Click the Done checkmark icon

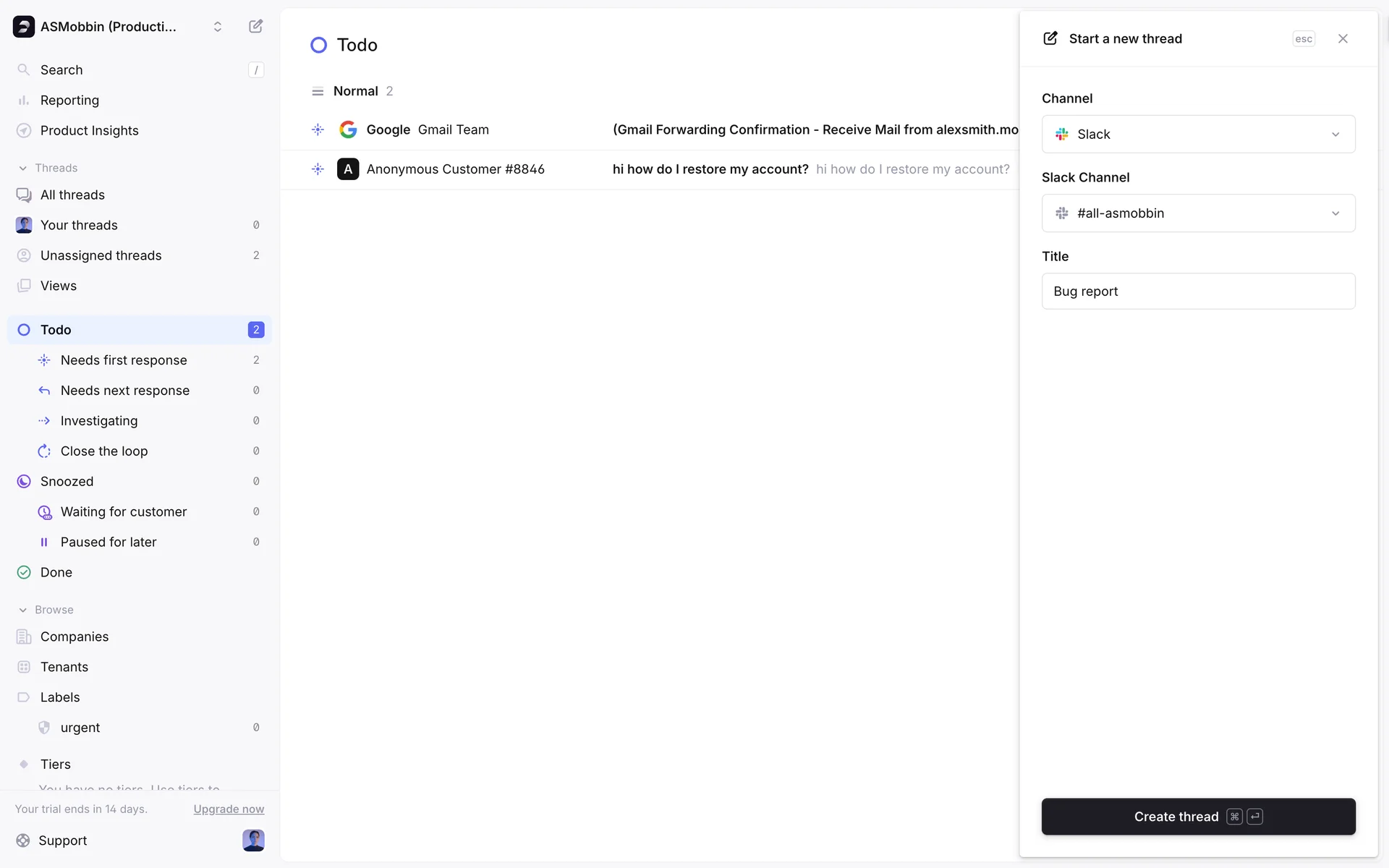(x=24, y=572)
